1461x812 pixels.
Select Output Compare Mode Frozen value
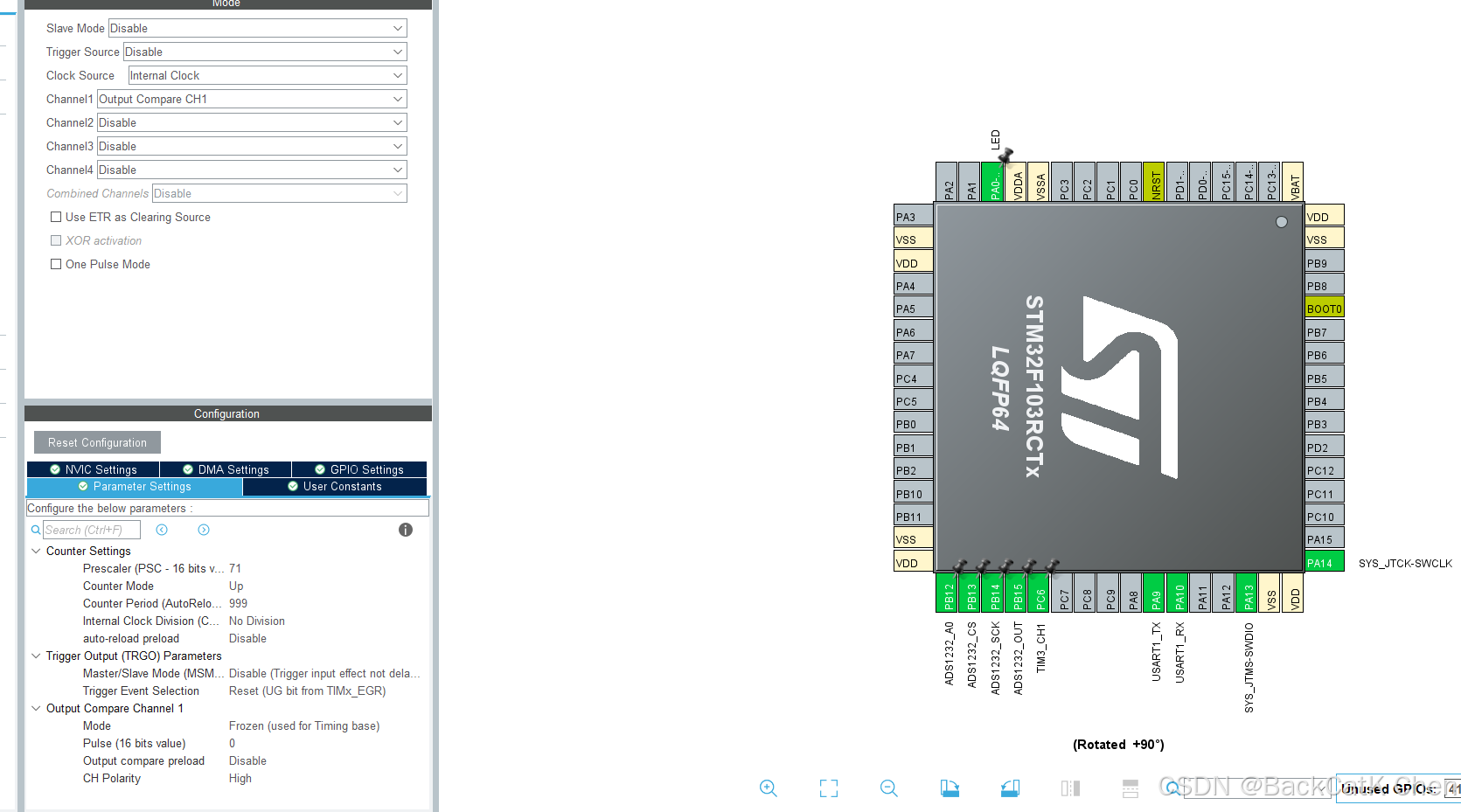coord(304,725)
